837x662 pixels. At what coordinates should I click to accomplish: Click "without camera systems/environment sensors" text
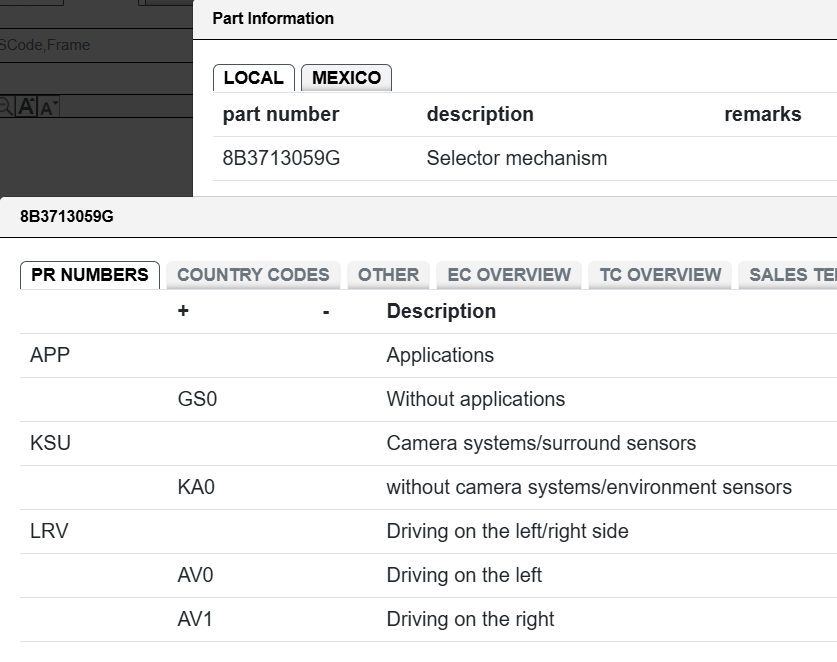click(x=589, y=487)
